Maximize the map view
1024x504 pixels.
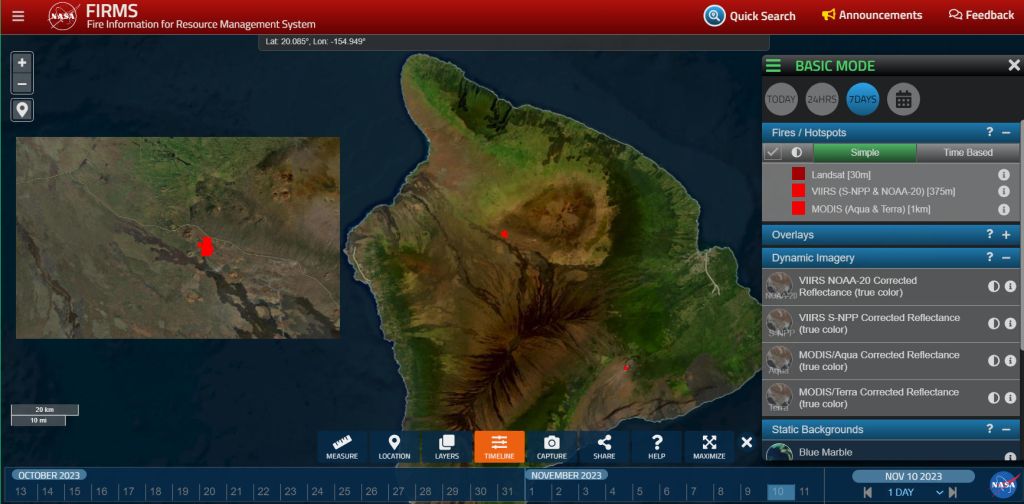pos(709,447)
